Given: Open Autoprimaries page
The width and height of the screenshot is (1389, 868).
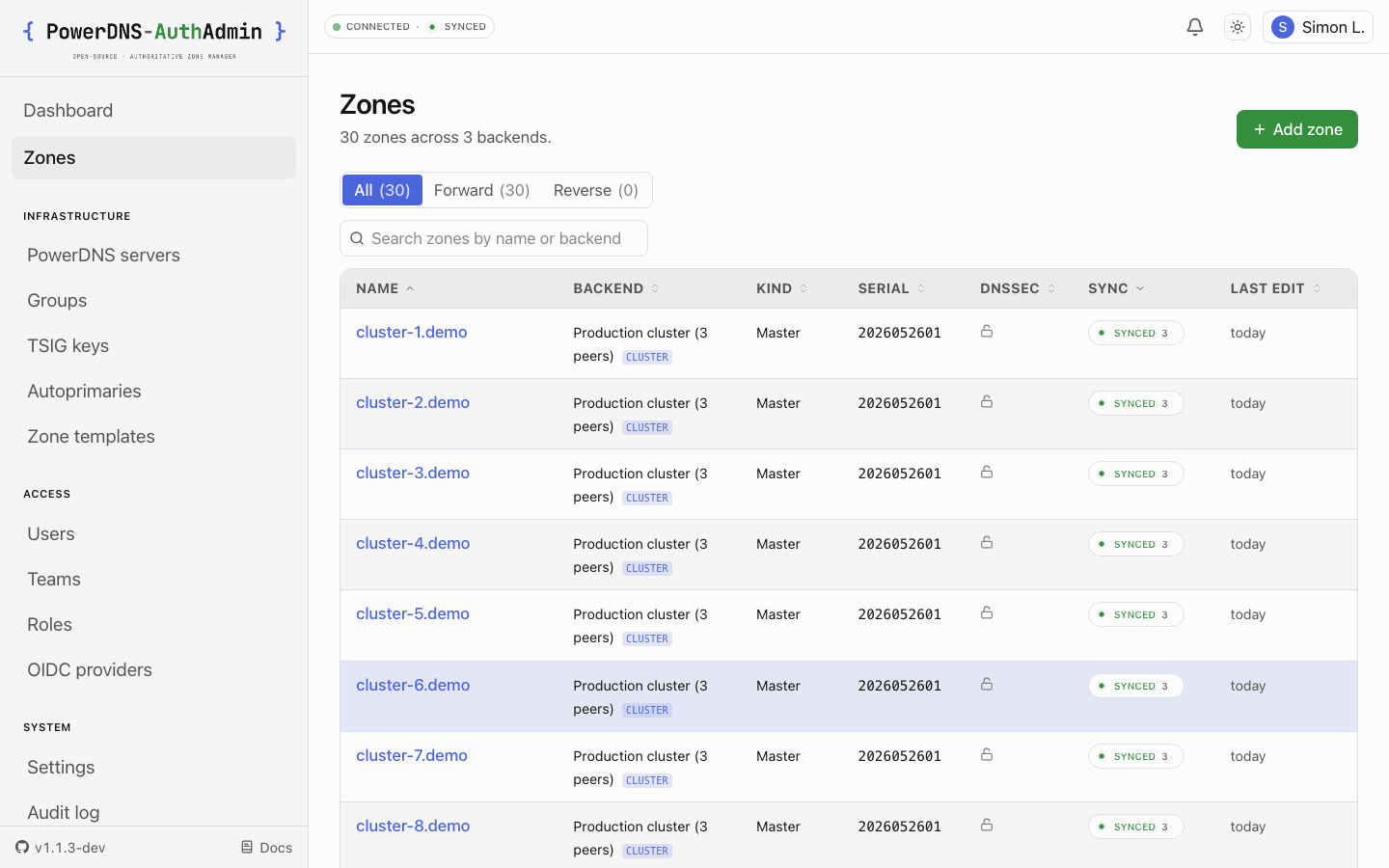Looking at the screenshot, I should [x=154, y=392].
